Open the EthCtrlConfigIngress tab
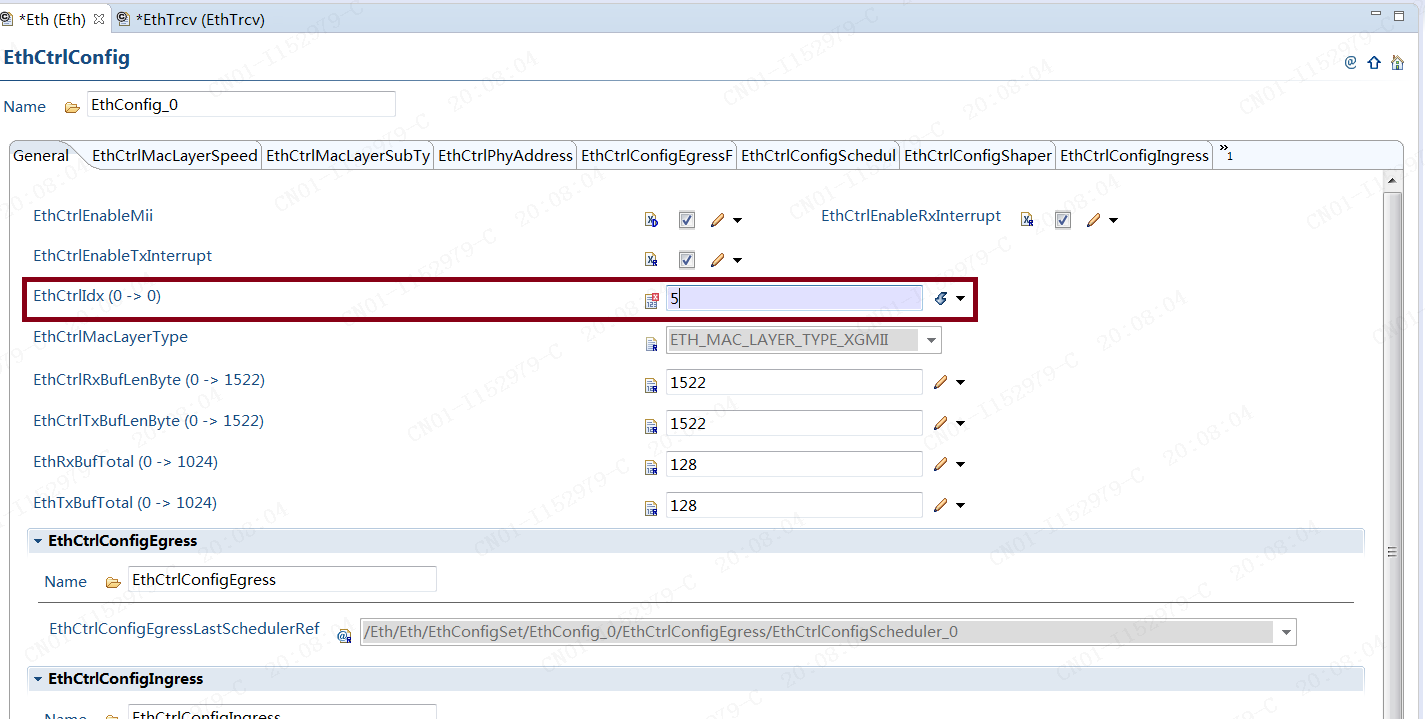1425x719 pixels. coord(1134,156)
